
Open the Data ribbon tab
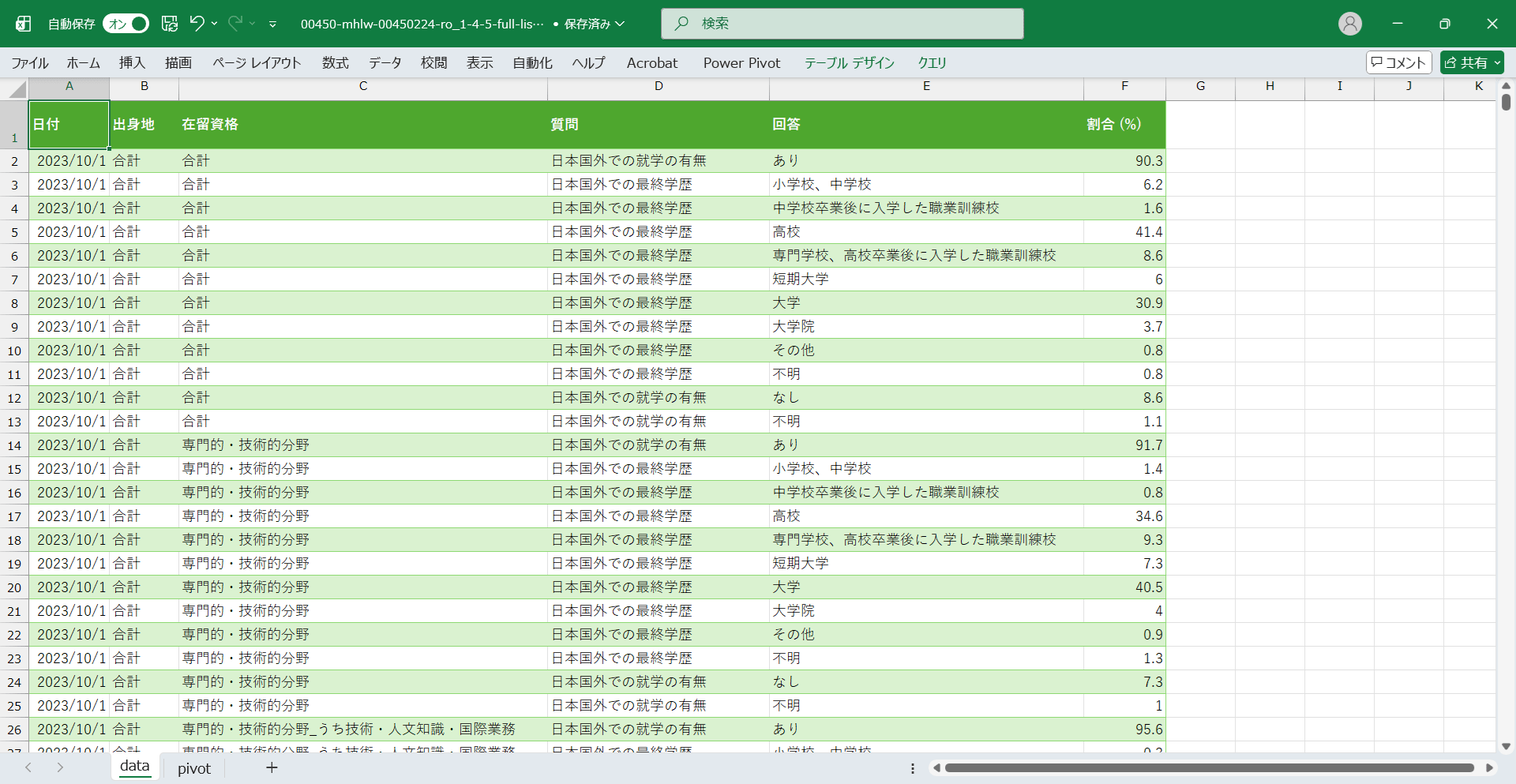(x=385, y=62)
